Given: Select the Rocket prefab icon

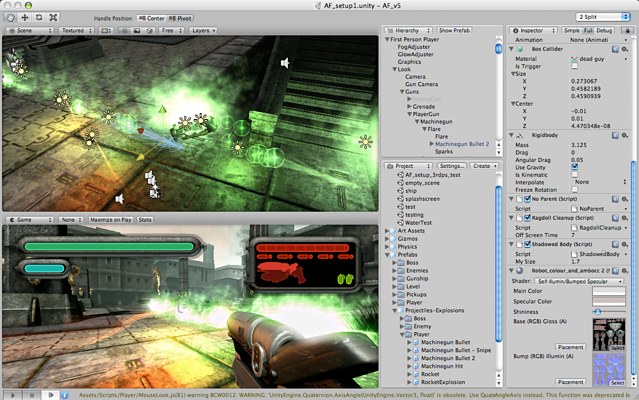Looking at the screenshot, I should point(416,374).
